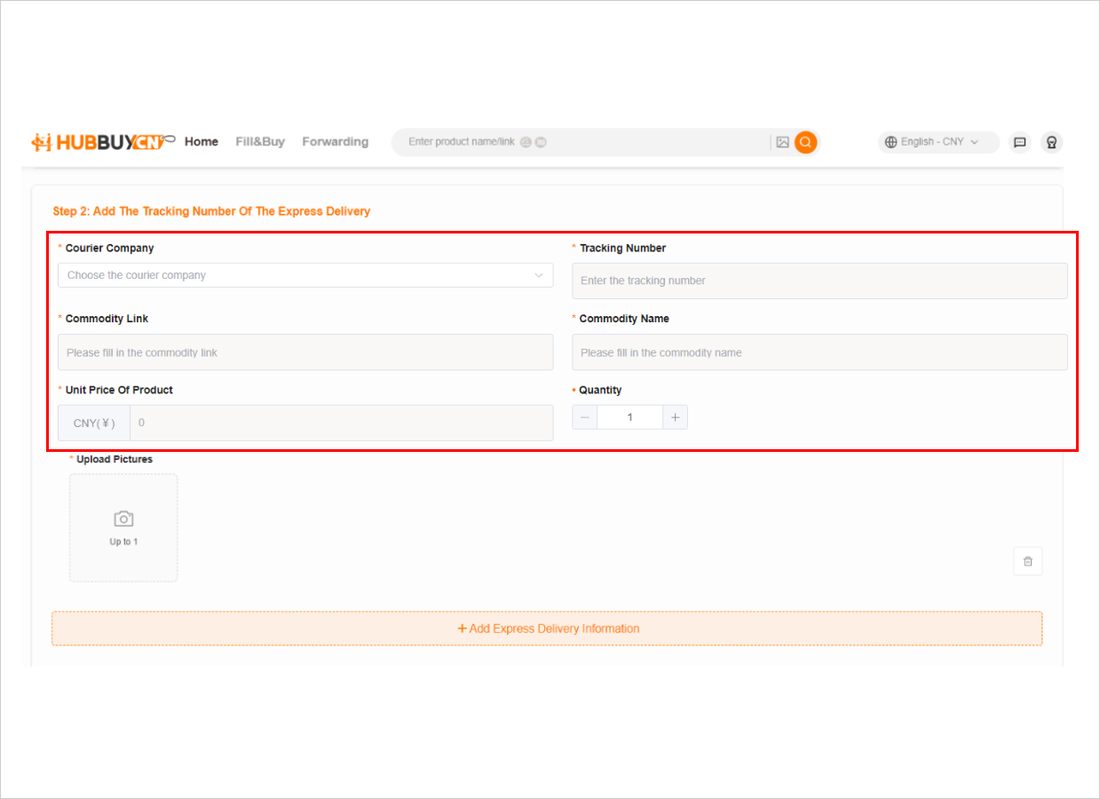The image size is (1100, 799).
Task: Open the Forwarding menu item
Action: pyautogui.click(x=335, y=142)
